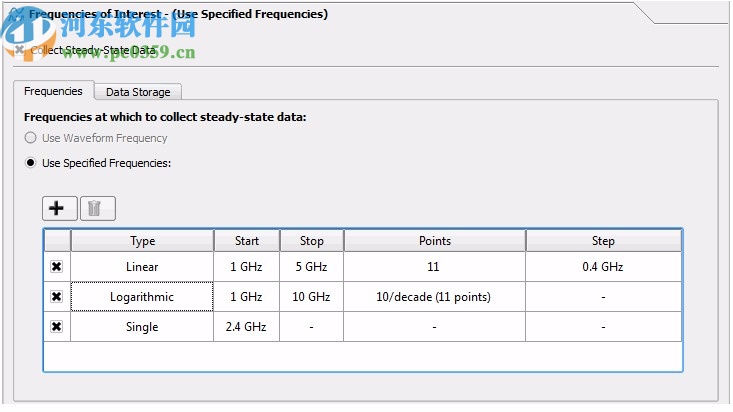Click the plus icon to add a frequency
This screenshot has width=733, height=412.
[57, 208]
